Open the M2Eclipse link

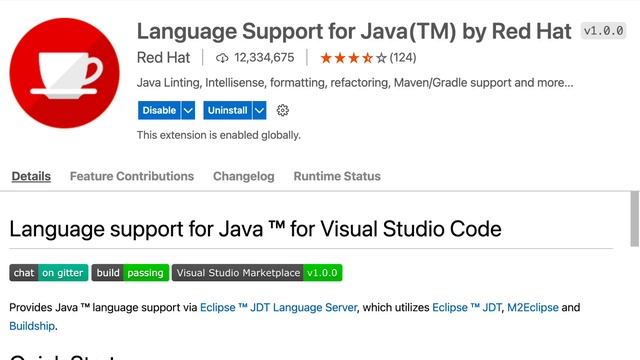[x=533, y=307]
